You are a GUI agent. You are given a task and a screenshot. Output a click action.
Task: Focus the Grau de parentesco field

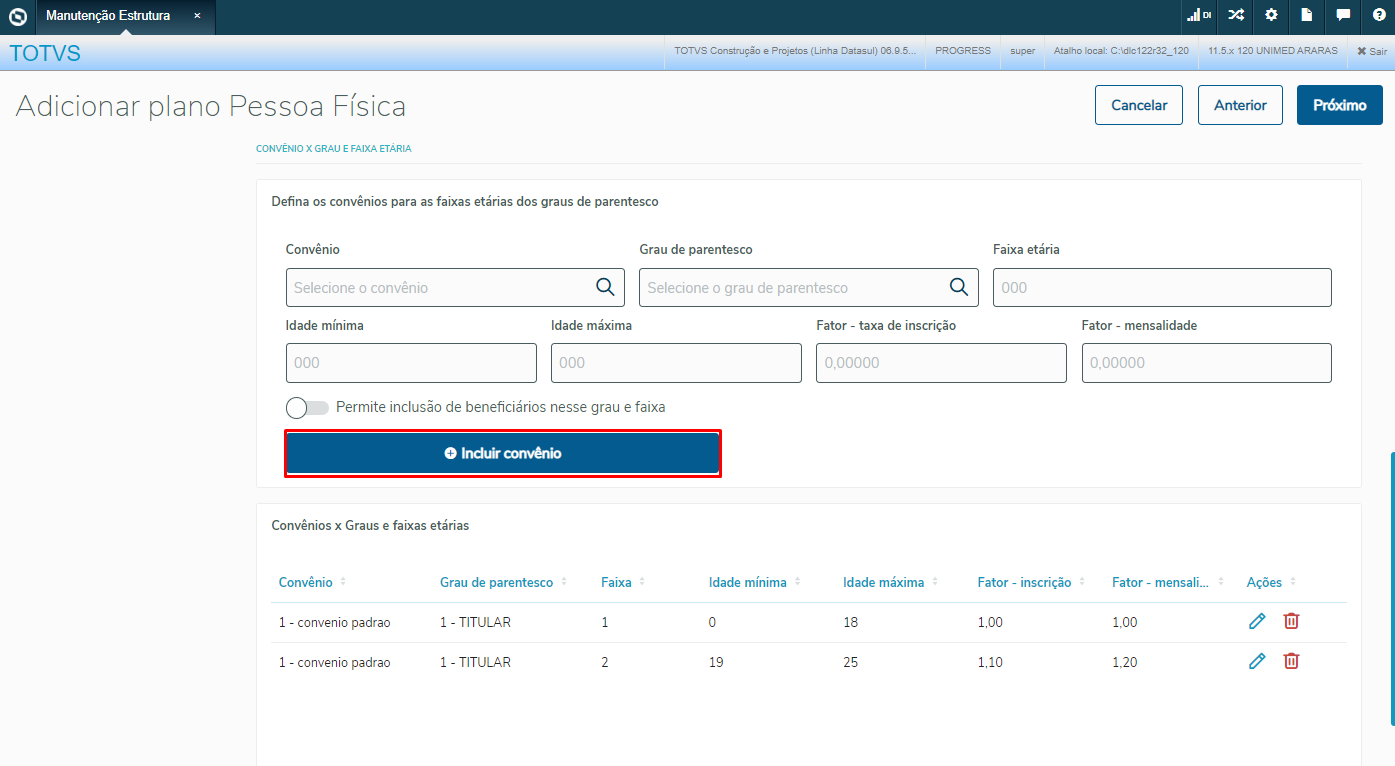[808, 287]
